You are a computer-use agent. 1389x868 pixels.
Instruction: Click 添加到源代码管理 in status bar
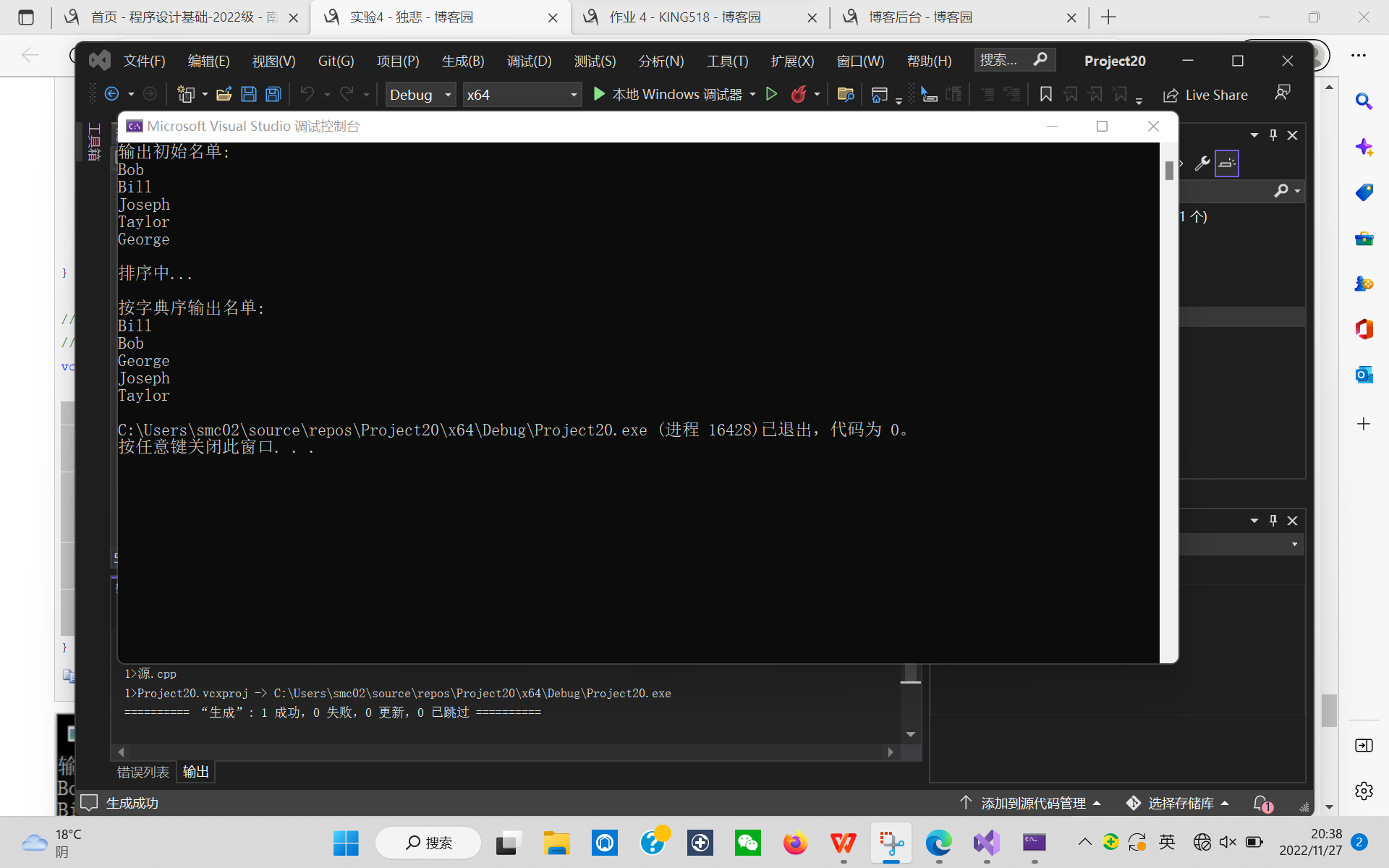[x=1032, y=803]
